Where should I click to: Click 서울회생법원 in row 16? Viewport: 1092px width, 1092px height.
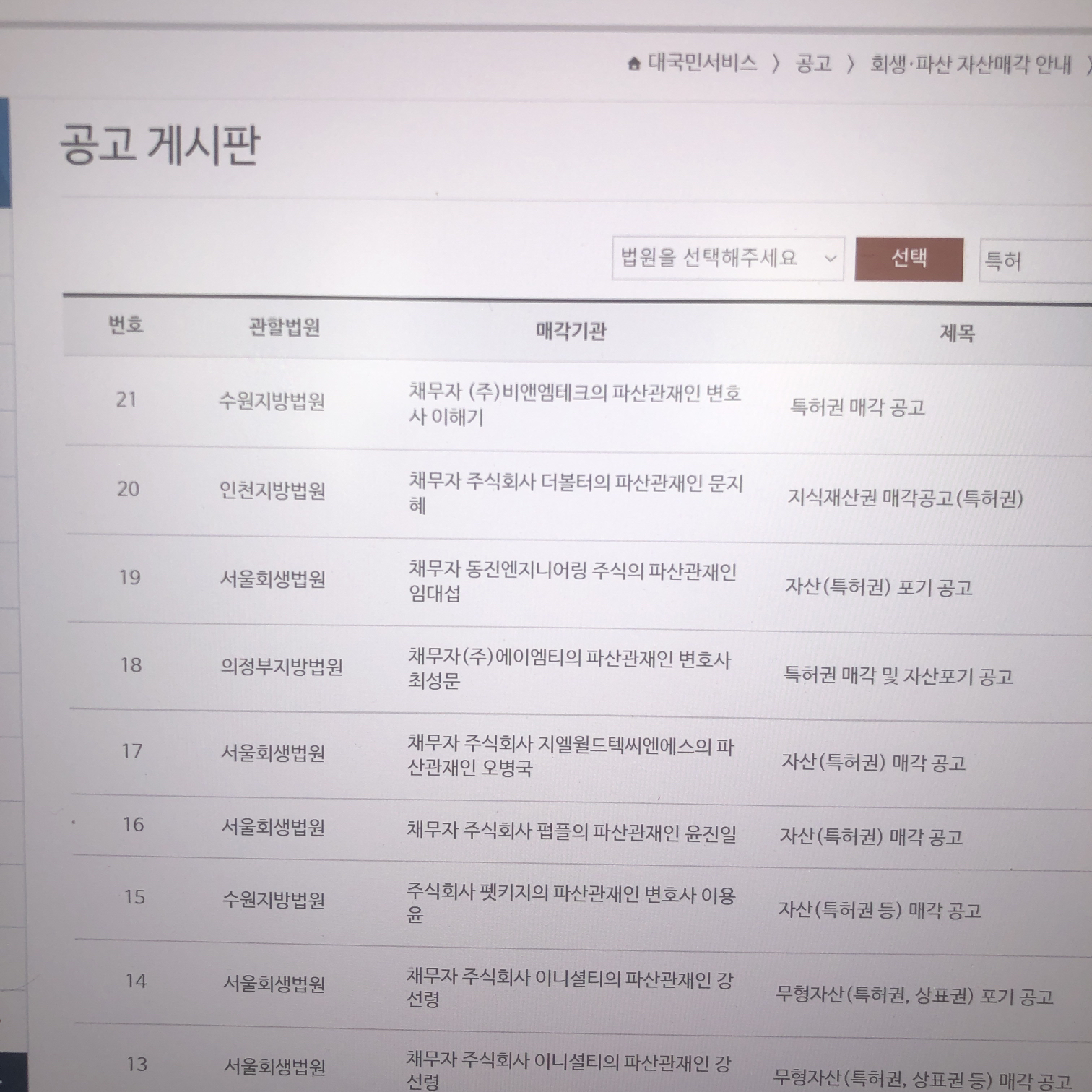coord(274,826)
